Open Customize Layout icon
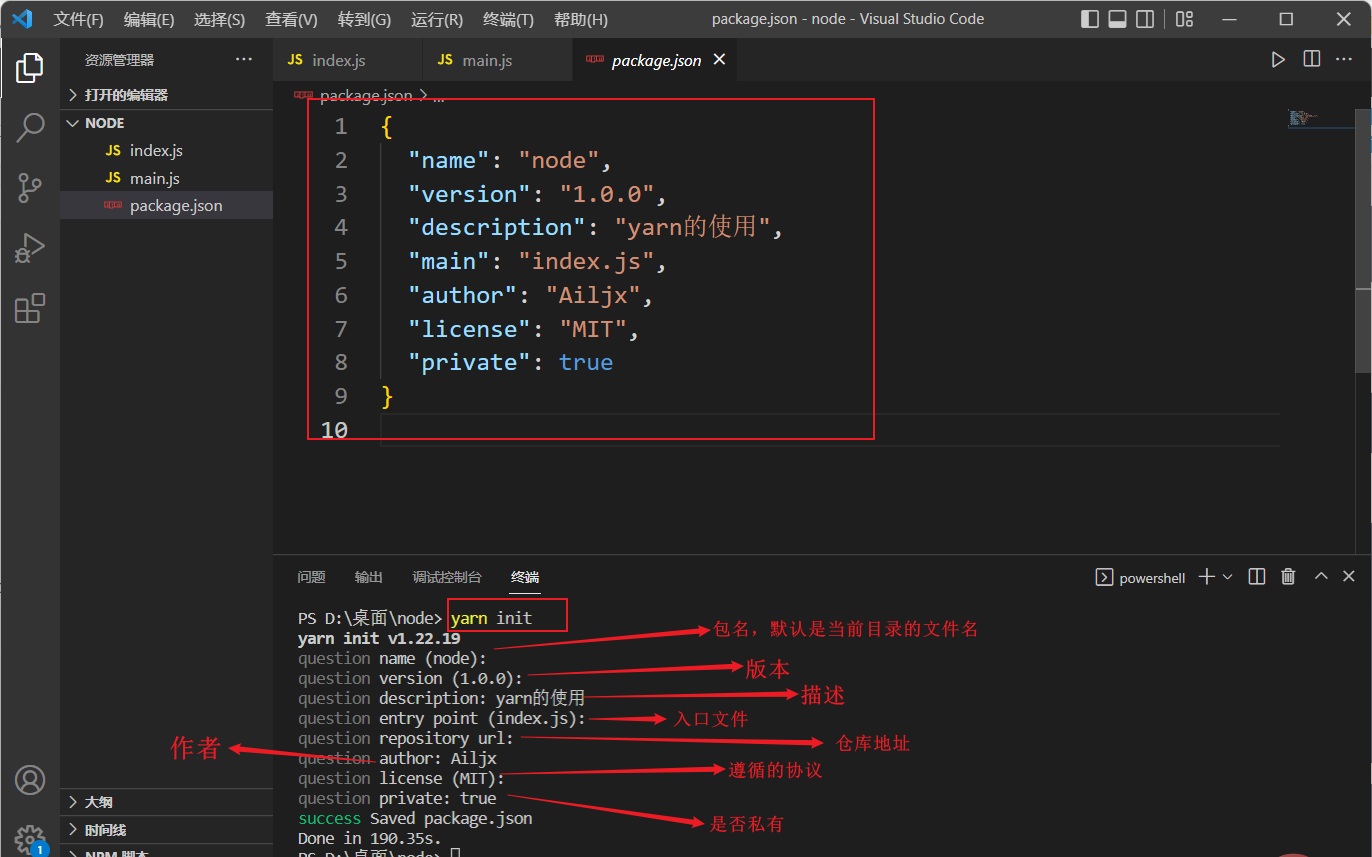The image size is (1372, 857). pos(1184,19)
